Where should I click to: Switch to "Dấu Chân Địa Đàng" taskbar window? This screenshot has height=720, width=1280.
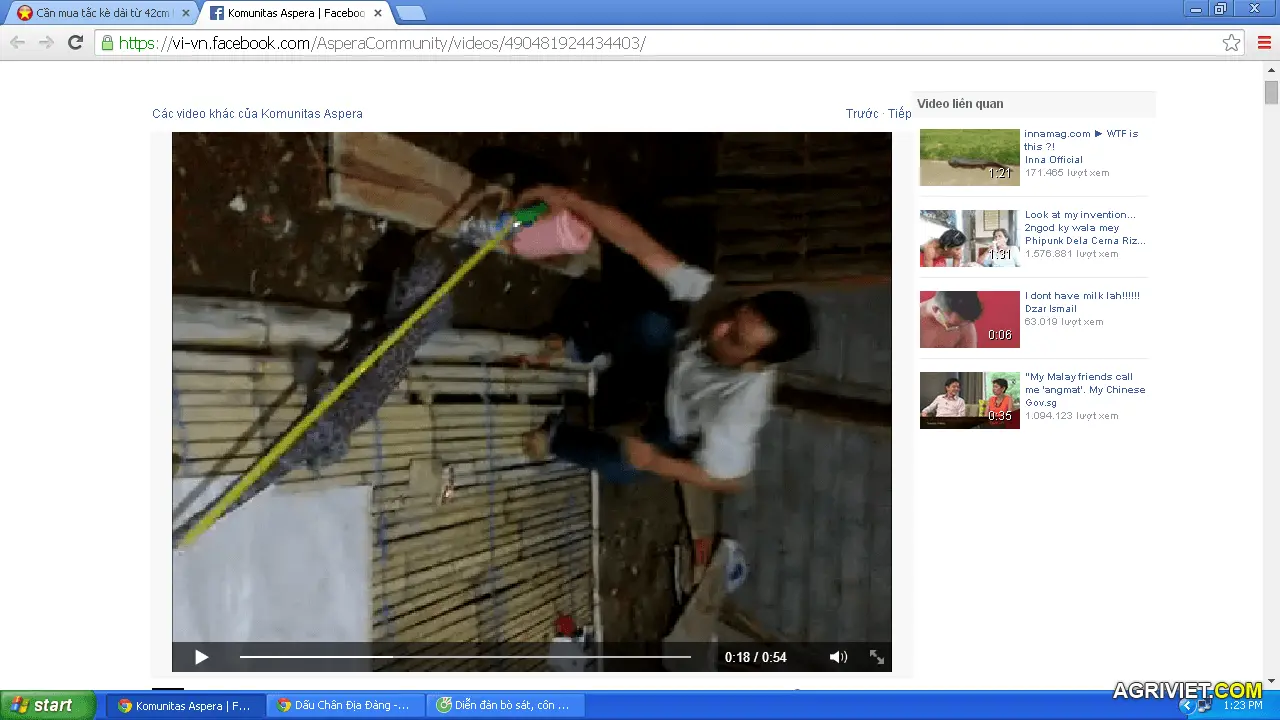[x=345, y=705]
